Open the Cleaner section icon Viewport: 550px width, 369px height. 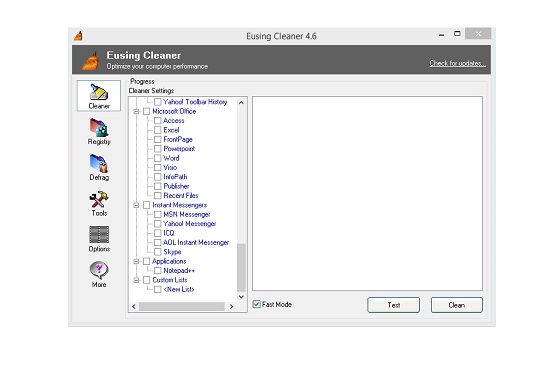pyautogui.click(x=99, y=96)
